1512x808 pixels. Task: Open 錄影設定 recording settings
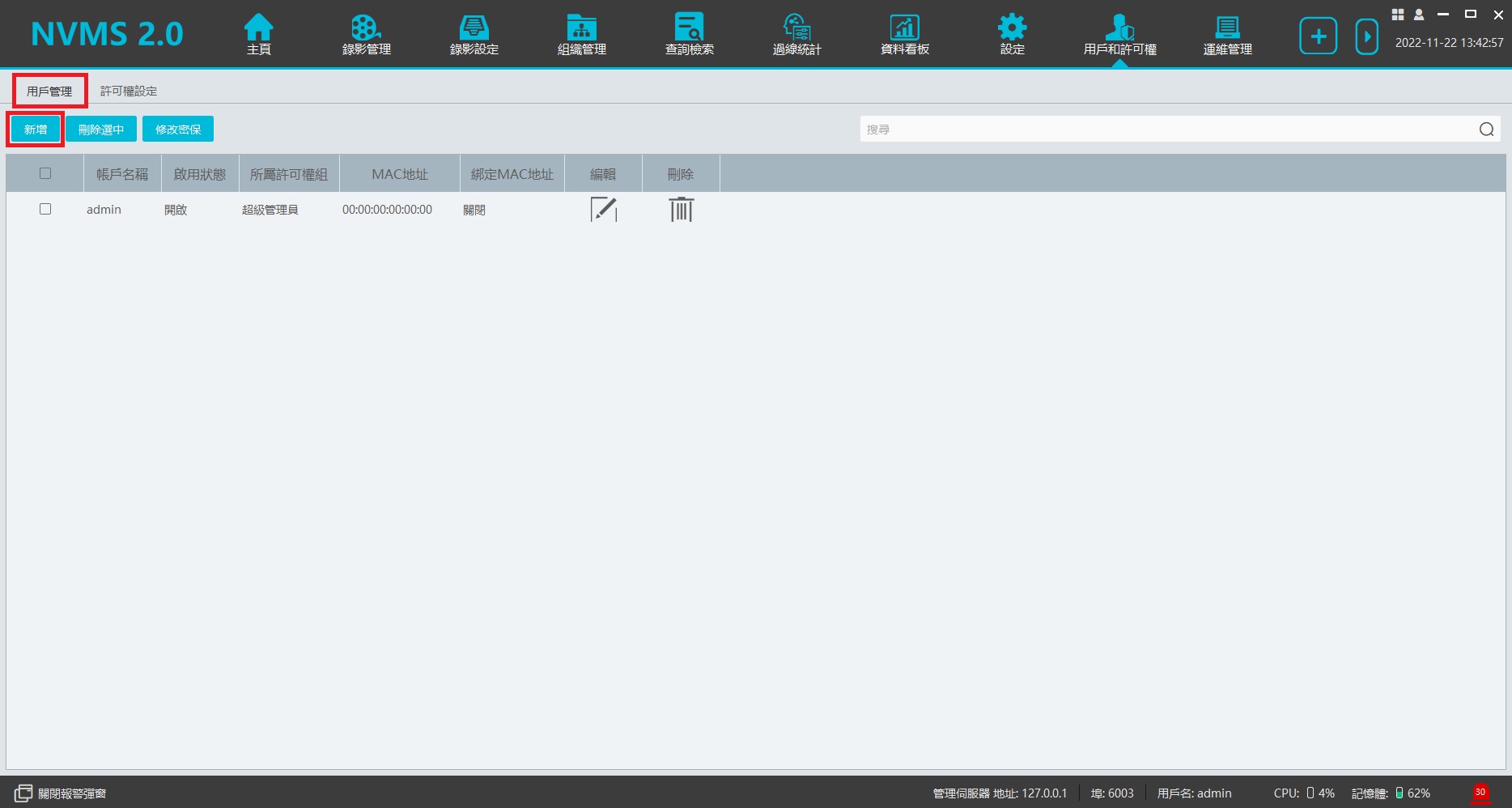pyautogui.click(x=474, y=34)
